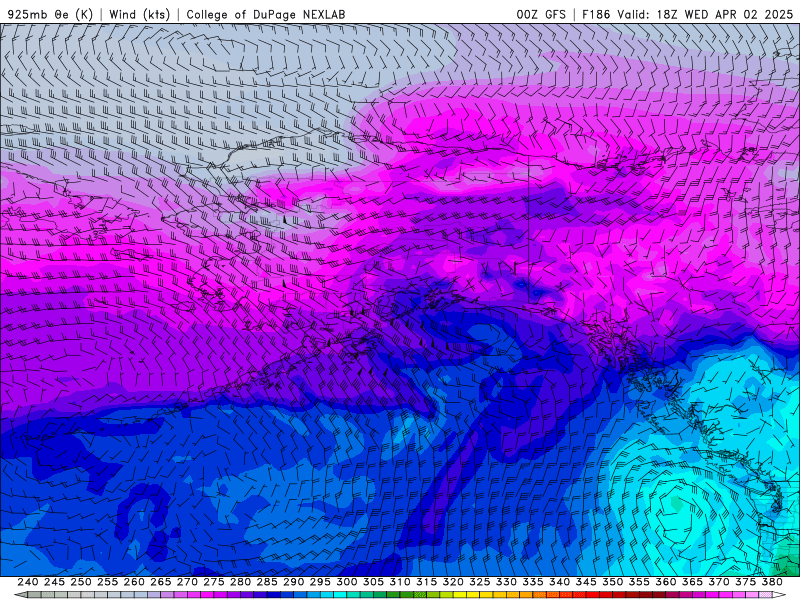Image resolution: width=800 pixels, height=600 pixels.
Task: Select the 290 legend number
Action: click(x=293, y=582)
